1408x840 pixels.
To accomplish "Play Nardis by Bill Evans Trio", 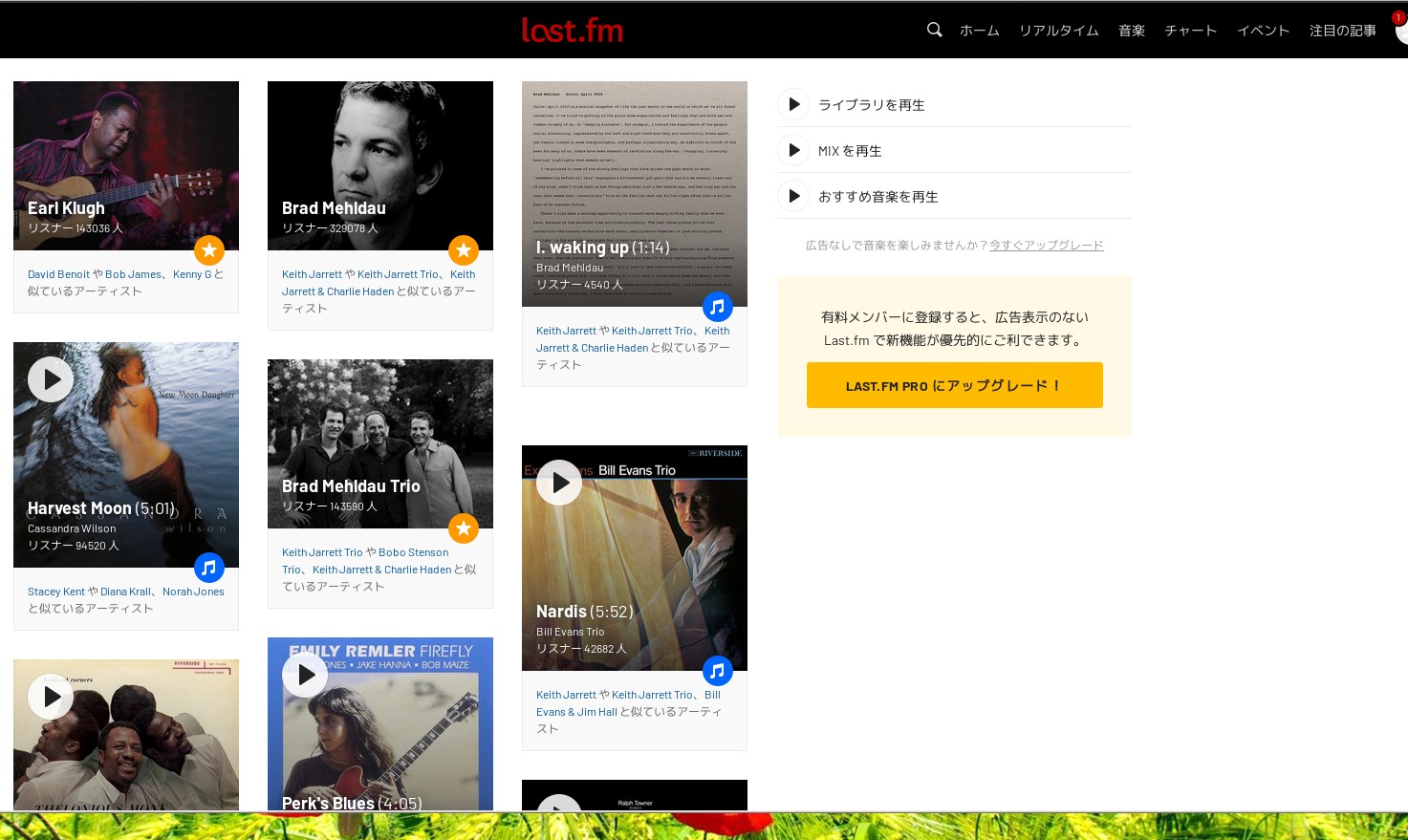I will point(559,483).
